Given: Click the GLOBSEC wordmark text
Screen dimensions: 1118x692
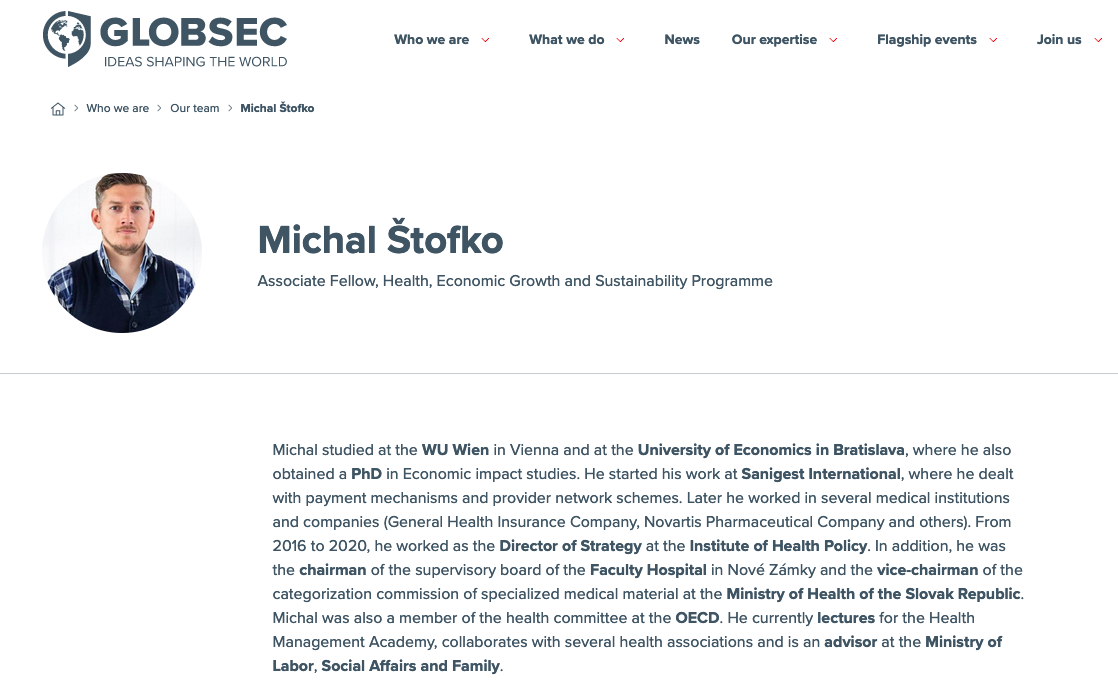Looking at the screenshot, I should click(x=194, y=32).
